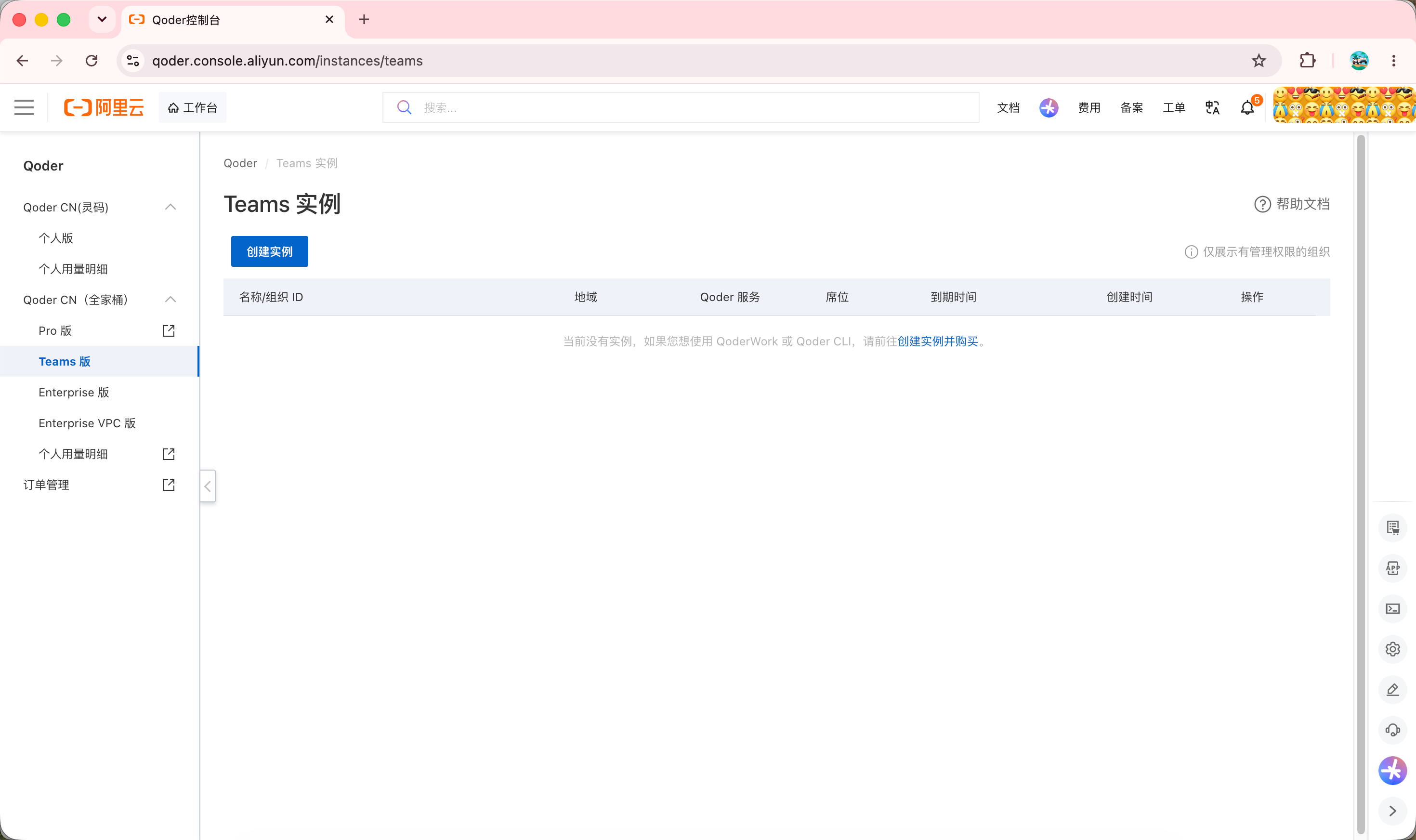Open 文档 in top navigation
This screenshot has height=840, width=1416.
point(1008,107)
